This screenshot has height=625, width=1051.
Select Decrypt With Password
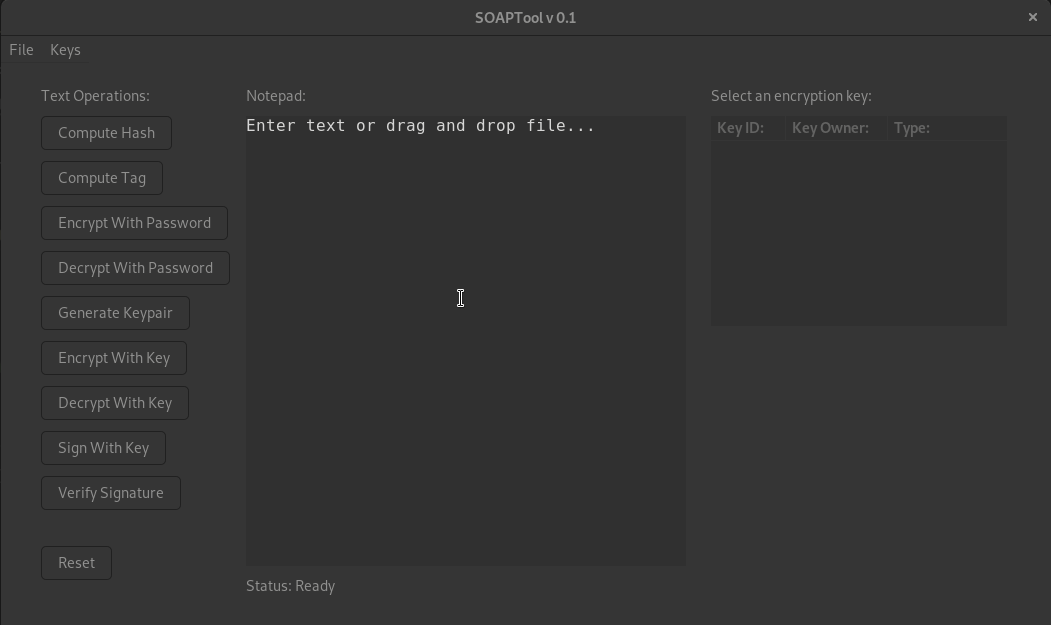point(135,268)
